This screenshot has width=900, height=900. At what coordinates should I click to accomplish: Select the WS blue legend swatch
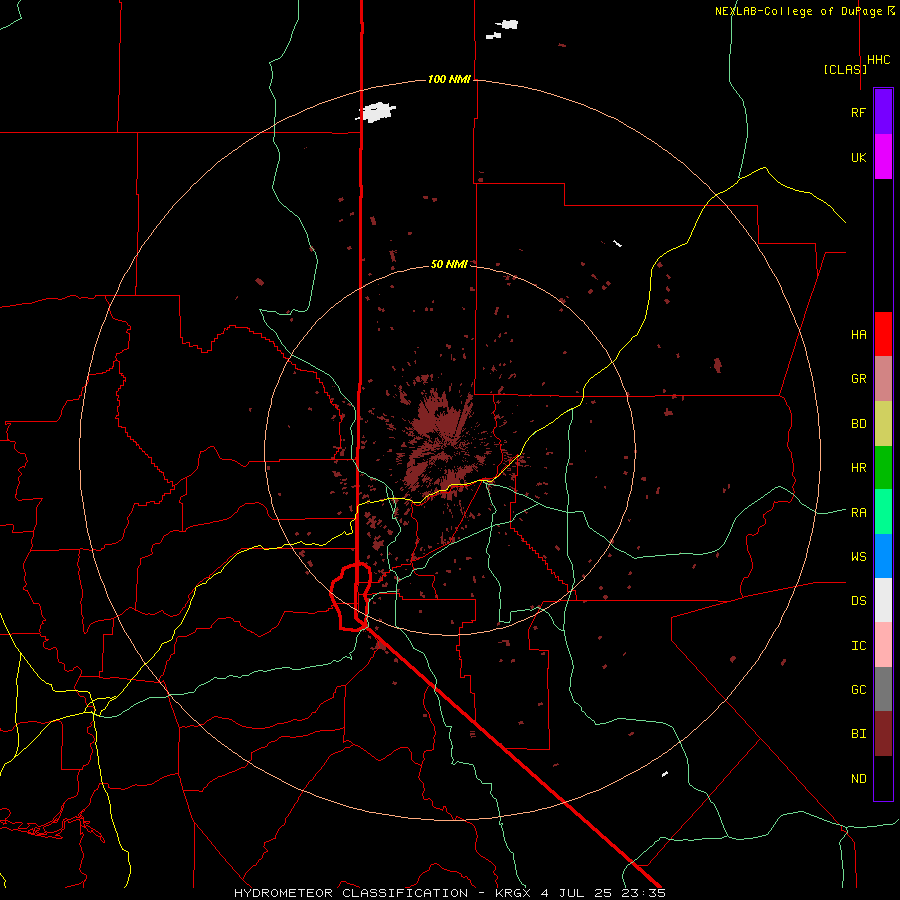[883, 556]
